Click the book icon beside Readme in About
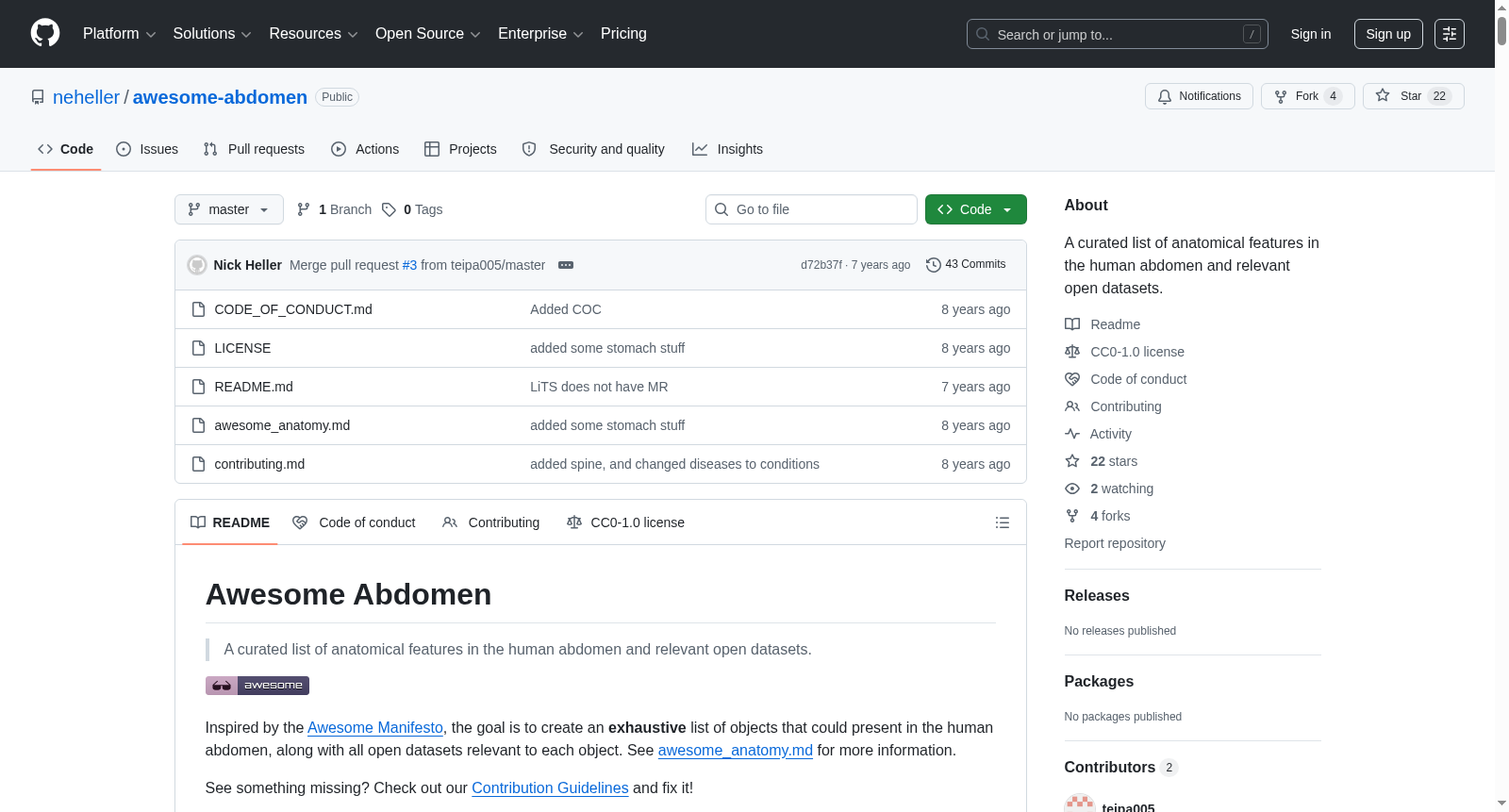 point(1072,324)
